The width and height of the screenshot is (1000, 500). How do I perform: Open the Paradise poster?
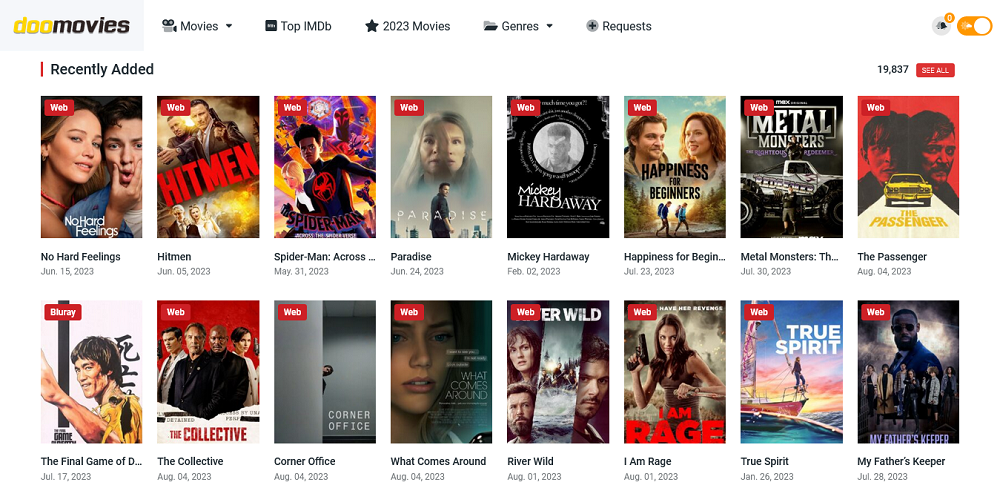click(441, 167)
